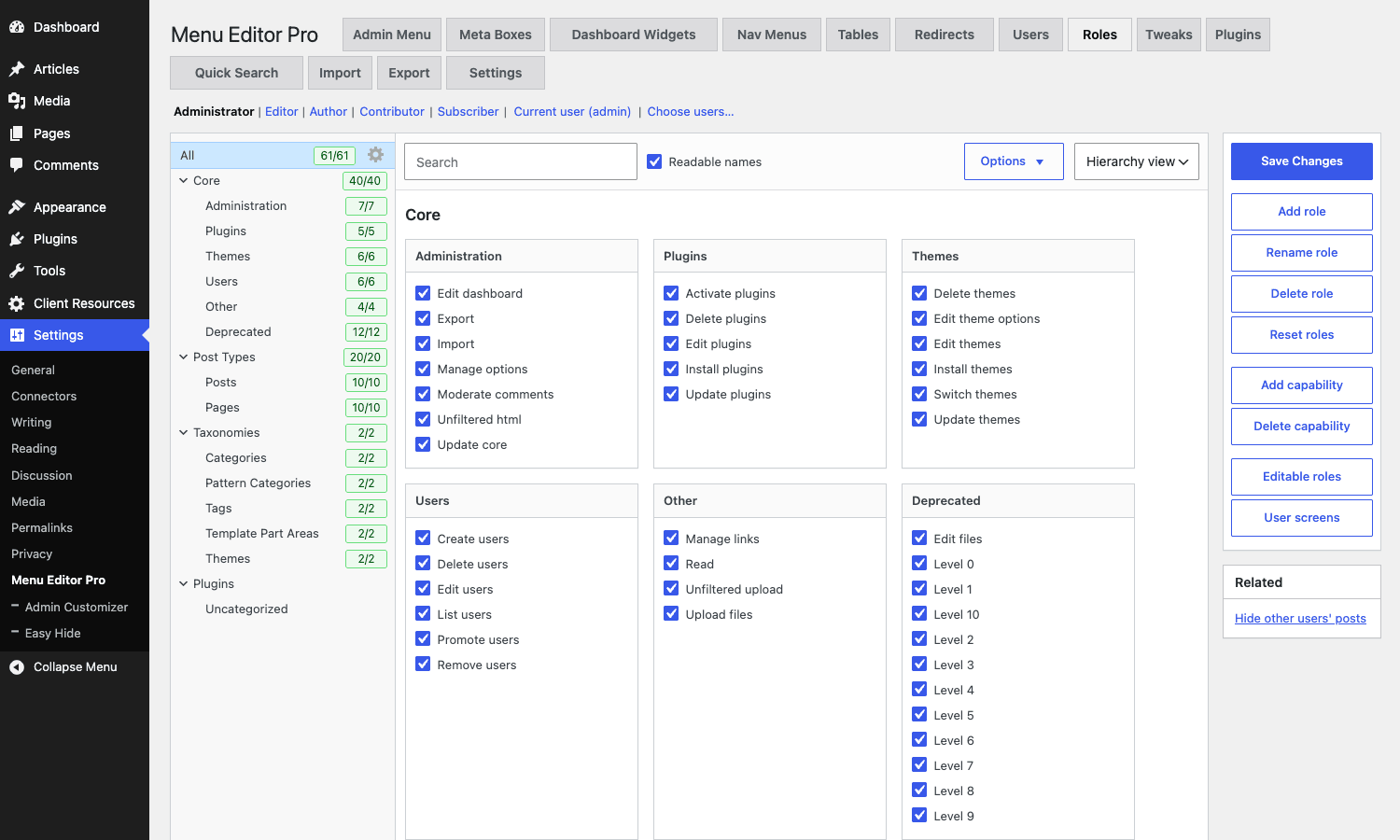Toggle the Unfiltered upload checkbox

(x=671, y=589)
